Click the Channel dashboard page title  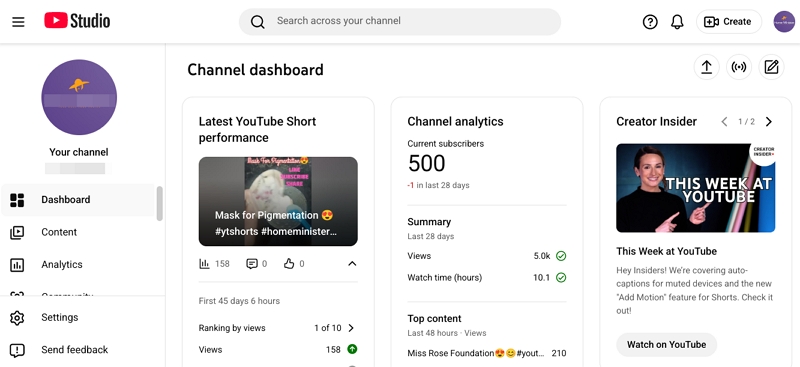coord(255,70)
